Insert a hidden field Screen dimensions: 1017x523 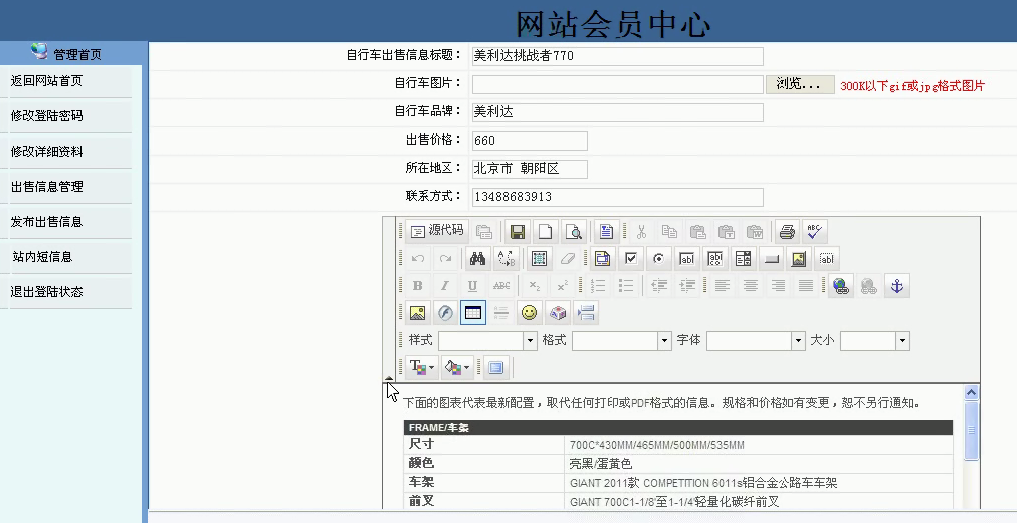(x=827, y=259)
